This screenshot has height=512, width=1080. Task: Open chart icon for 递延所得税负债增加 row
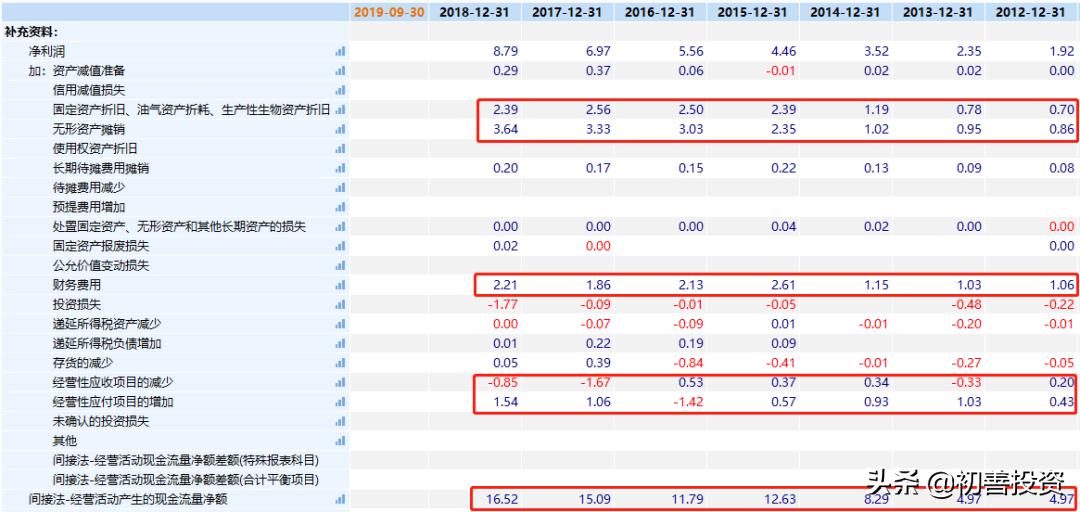pos(340,343)
